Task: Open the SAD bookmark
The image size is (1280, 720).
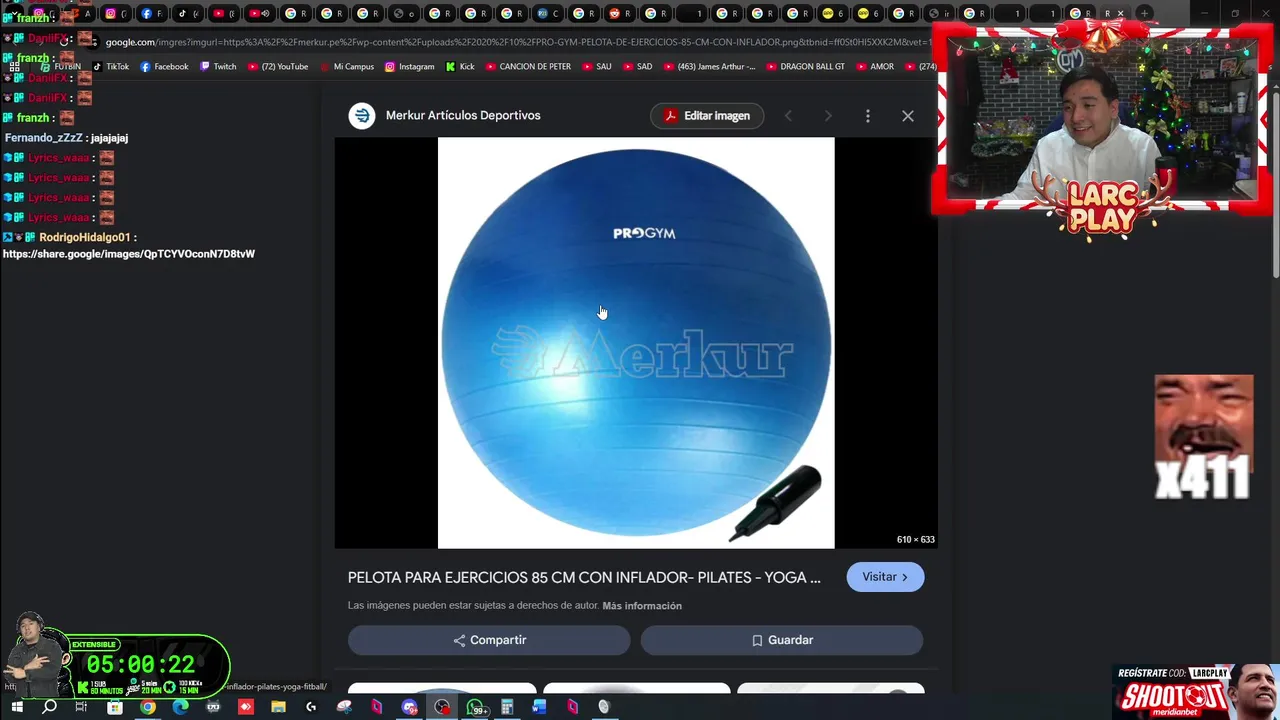Action: [637, 67]
